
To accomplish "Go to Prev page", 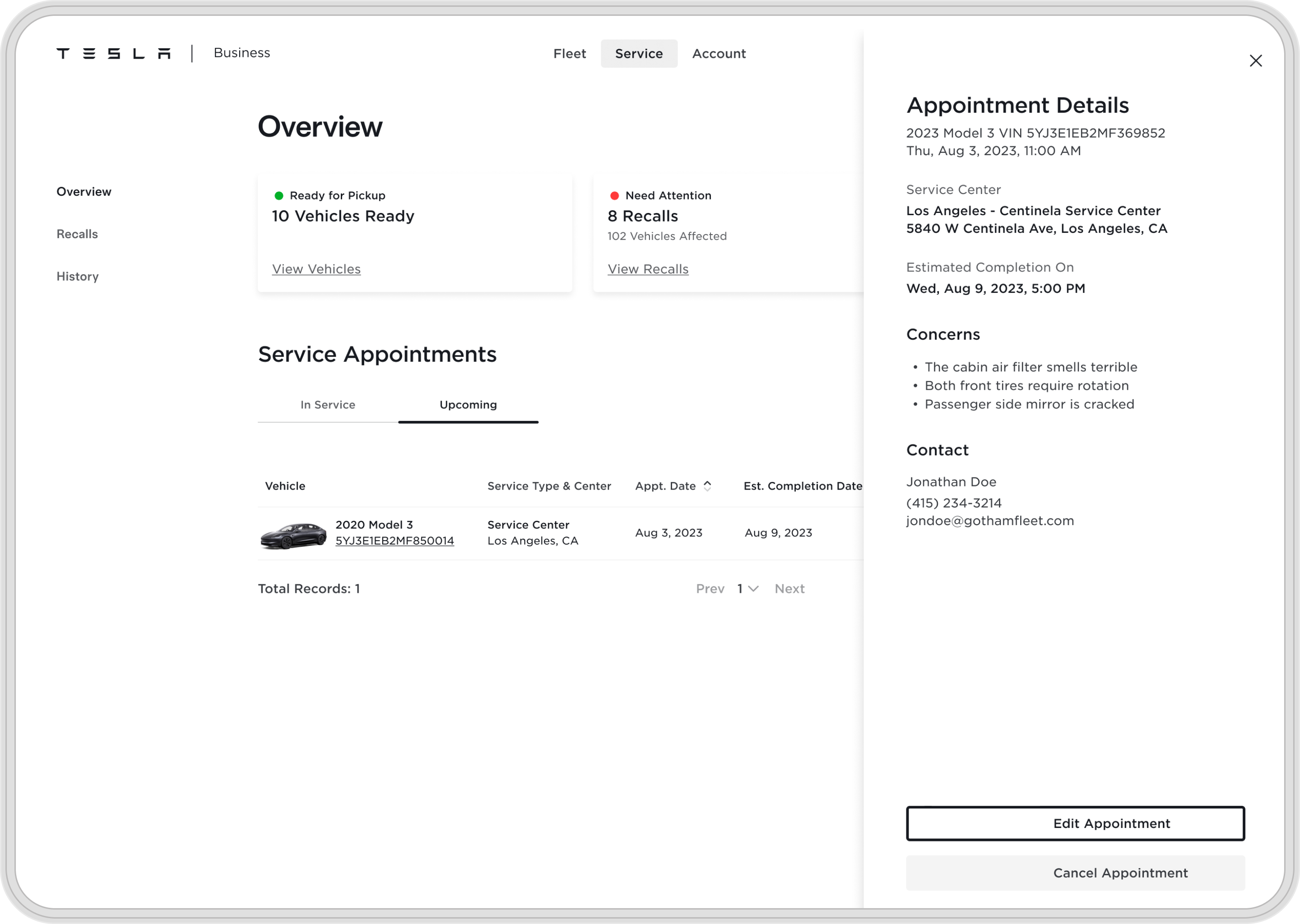I will pos(710,589).
